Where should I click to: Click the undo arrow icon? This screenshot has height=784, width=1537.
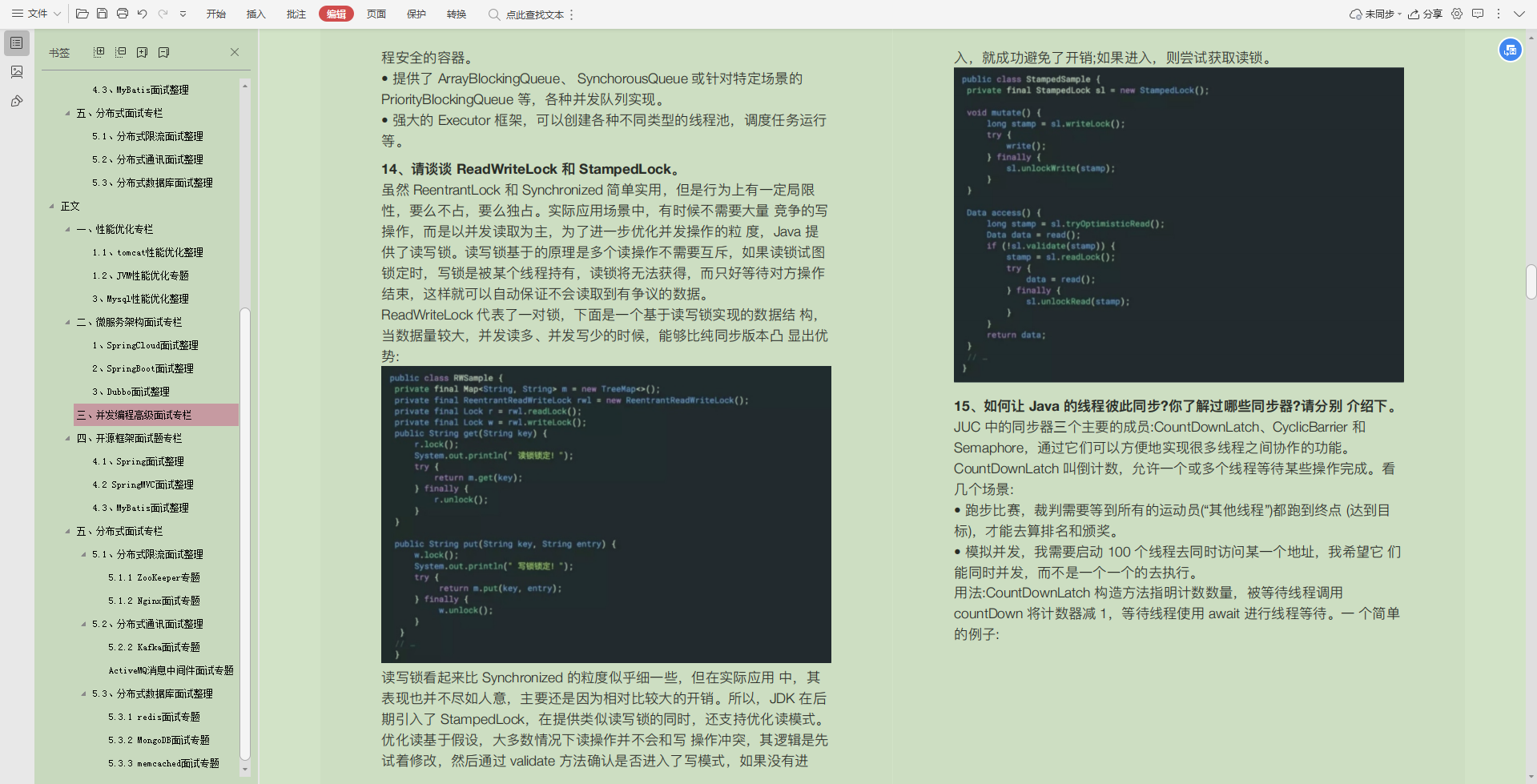[x=143, y=14]
